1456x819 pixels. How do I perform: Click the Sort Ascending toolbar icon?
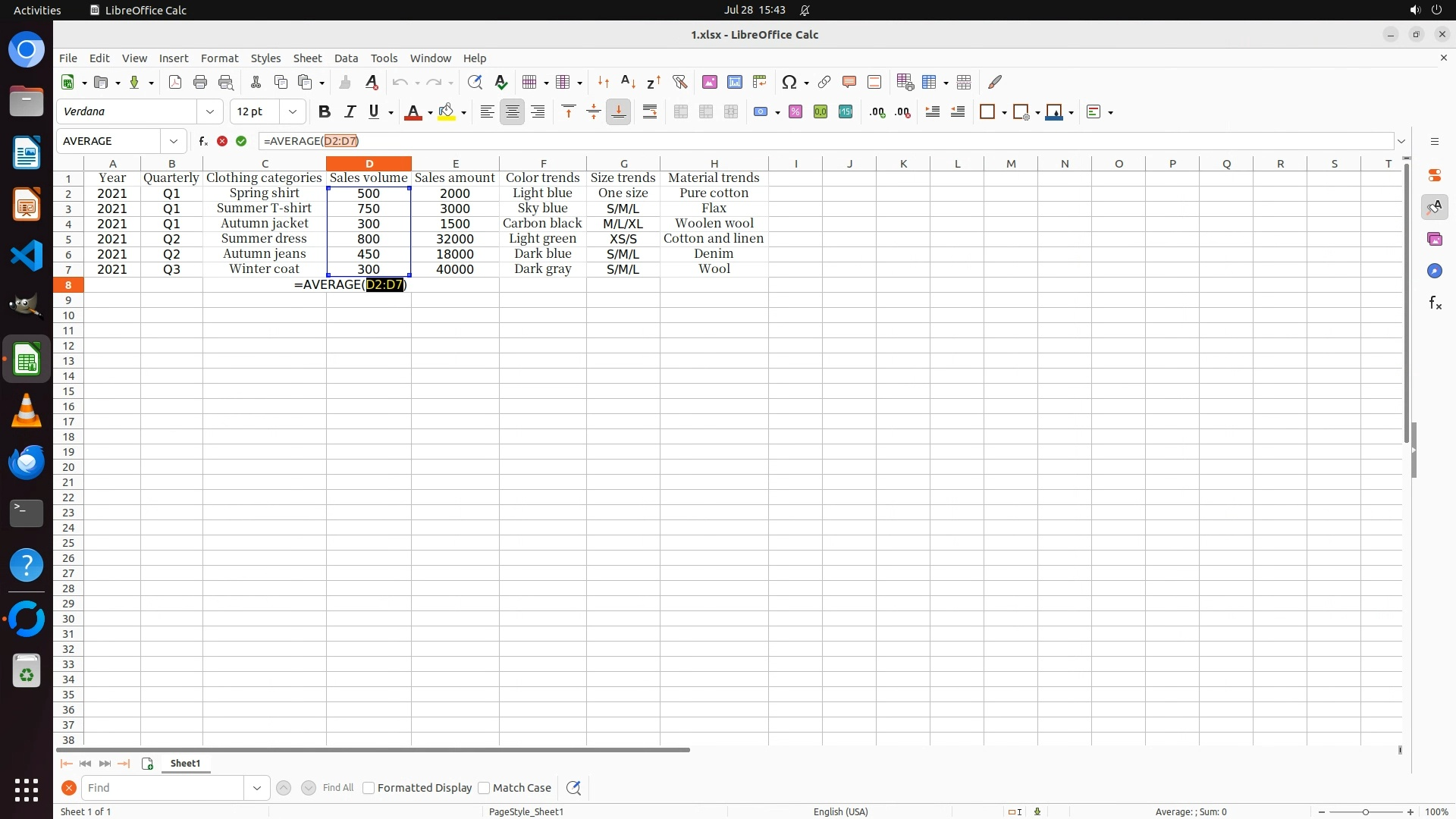628,82
